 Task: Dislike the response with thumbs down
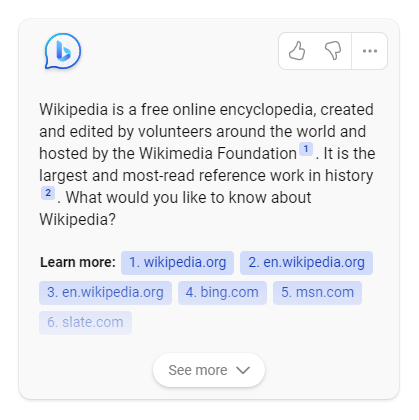[x=333, y=51]
